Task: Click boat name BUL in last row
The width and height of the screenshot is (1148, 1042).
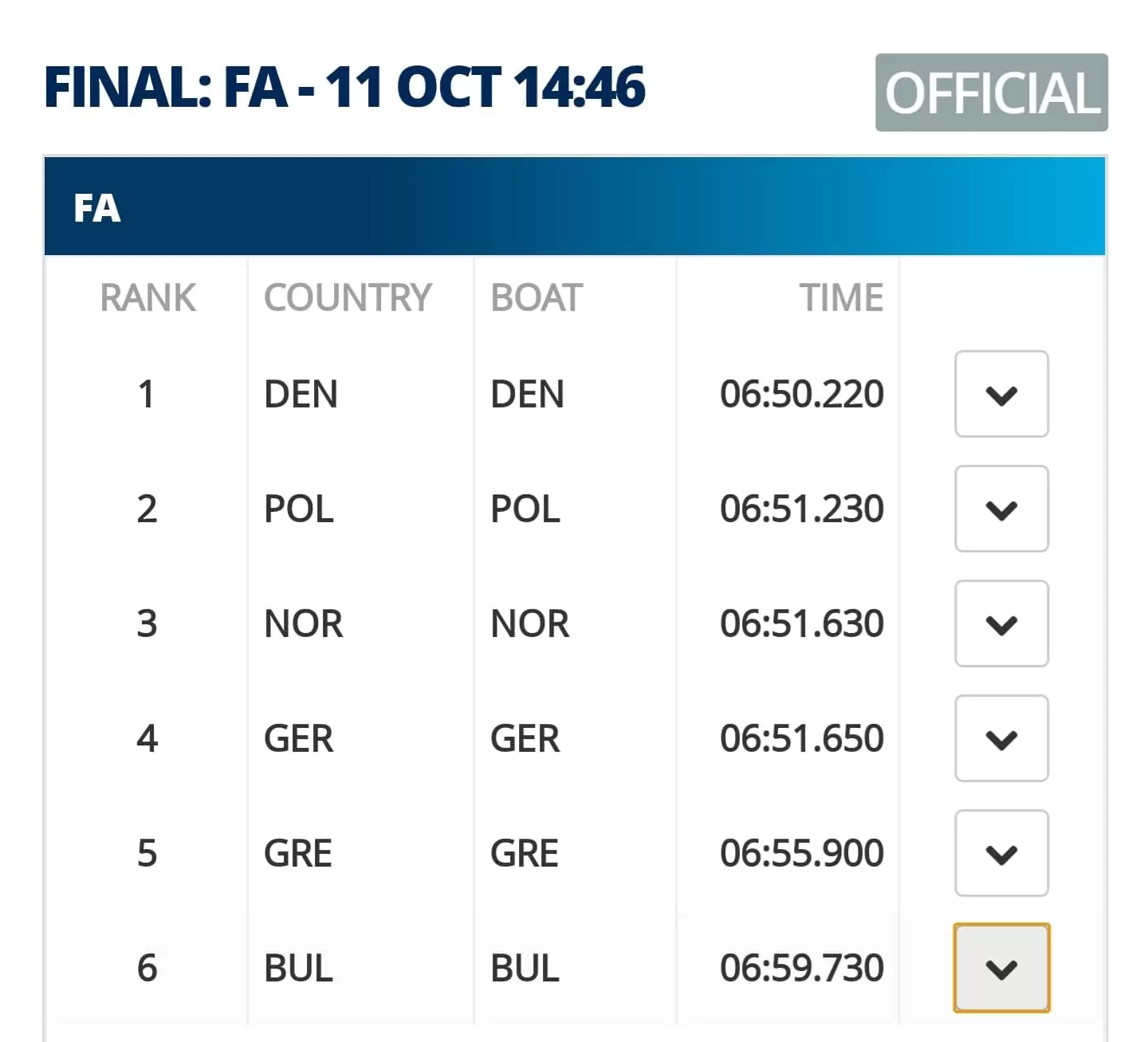Action: pyautogui.click(x=525, y=968)
